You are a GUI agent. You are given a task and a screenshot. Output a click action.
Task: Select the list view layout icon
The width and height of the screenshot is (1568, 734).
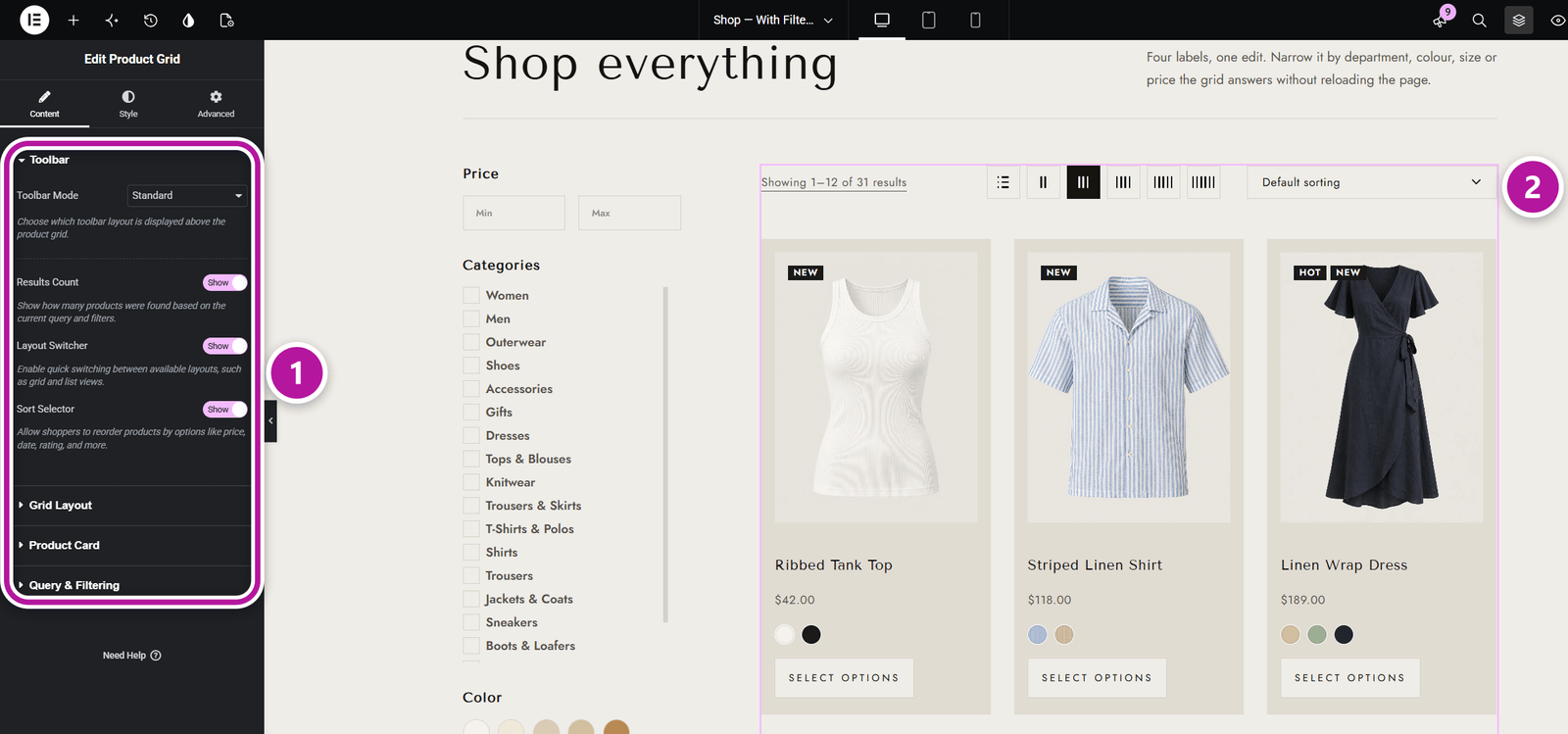[1003, 182]
